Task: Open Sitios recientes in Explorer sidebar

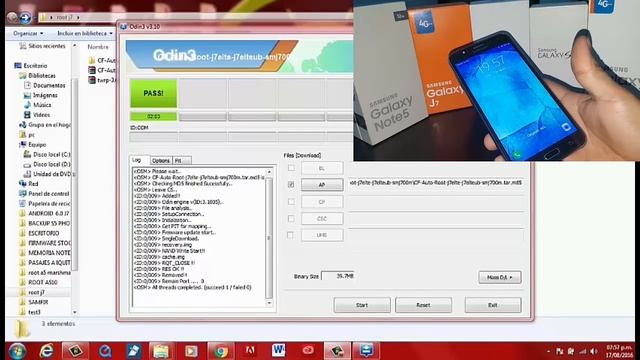Action: 42,46
